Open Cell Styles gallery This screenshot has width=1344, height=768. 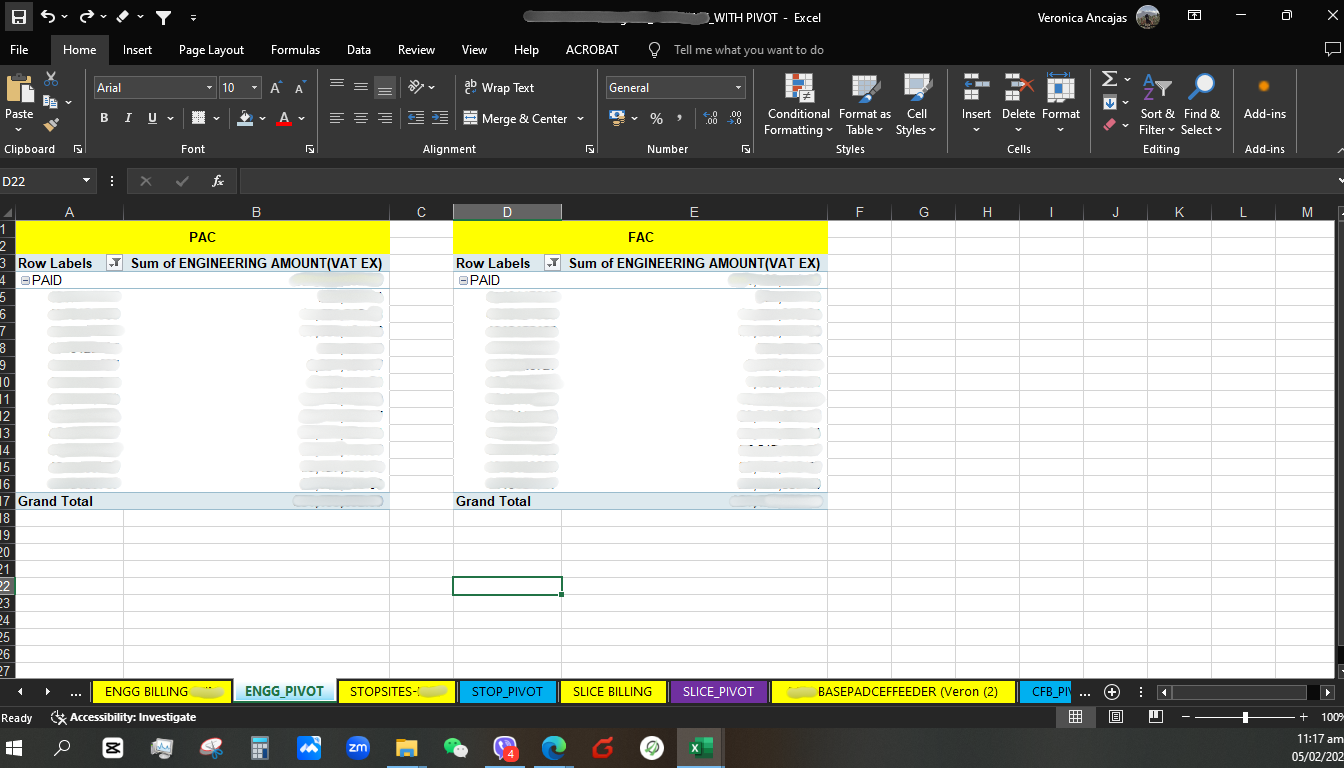pos(916,104)
